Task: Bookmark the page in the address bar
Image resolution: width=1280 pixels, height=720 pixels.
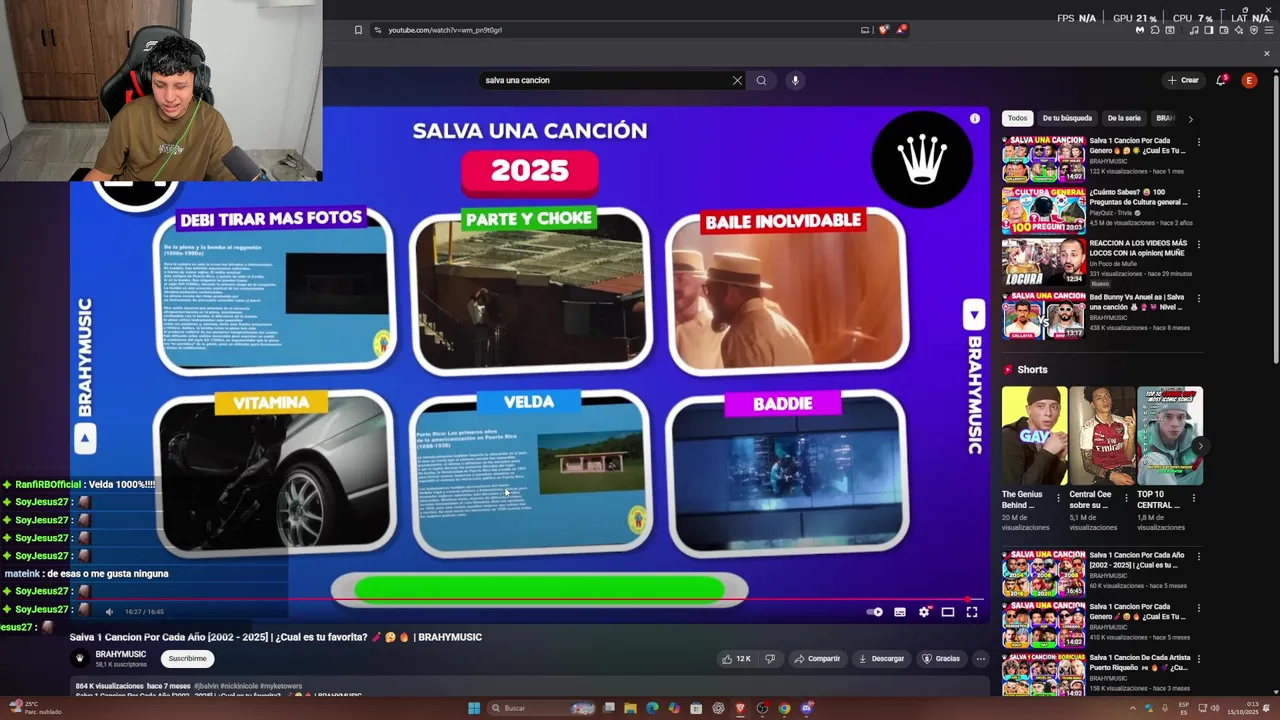Action: (x=358, y=30)
